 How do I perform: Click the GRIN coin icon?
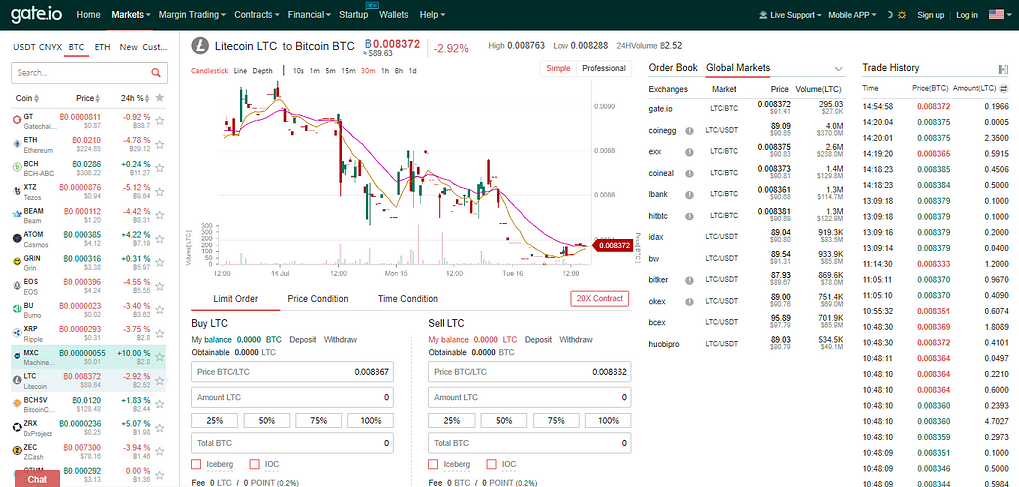pos(18,262)
